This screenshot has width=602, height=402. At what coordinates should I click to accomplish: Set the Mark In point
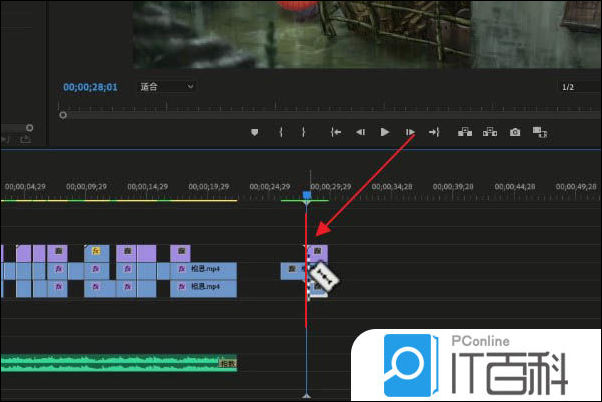click(x=281, y=132)
